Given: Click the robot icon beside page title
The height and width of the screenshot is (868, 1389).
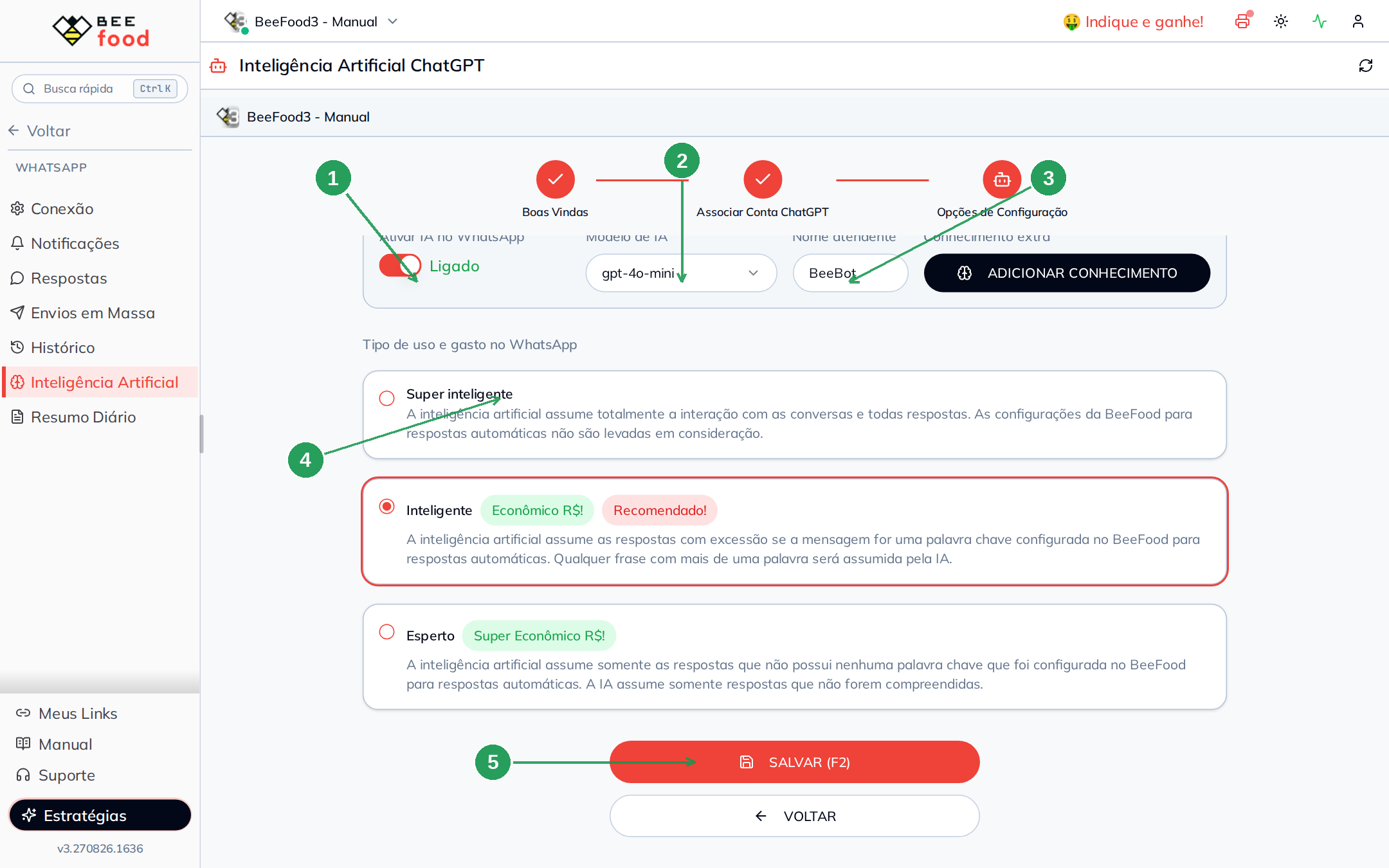Looking at the screenshot, I should (x=219, y=66).
